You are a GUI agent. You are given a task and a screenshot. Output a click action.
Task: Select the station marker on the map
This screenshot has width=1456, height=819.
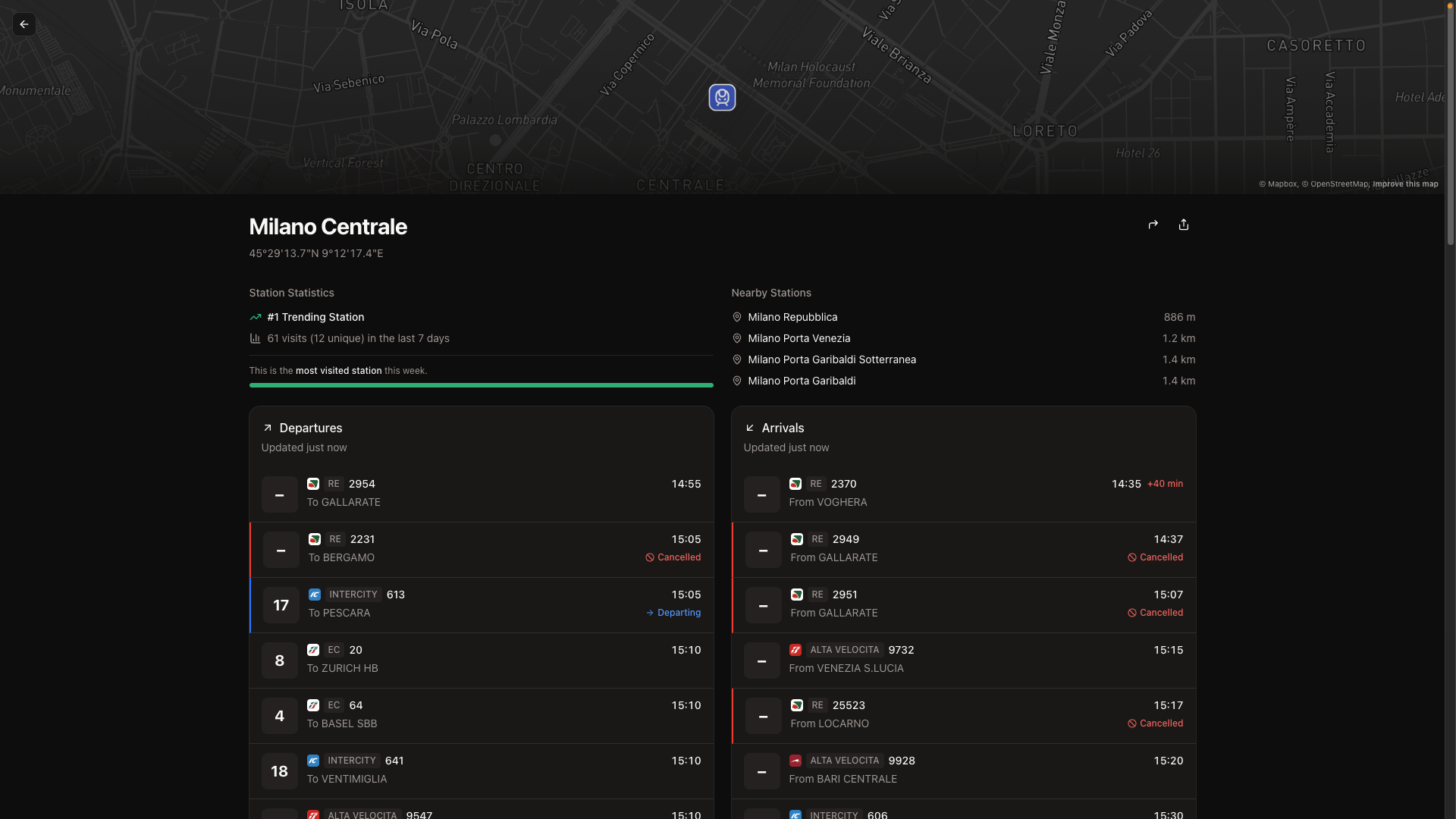(x=721, y=97)
